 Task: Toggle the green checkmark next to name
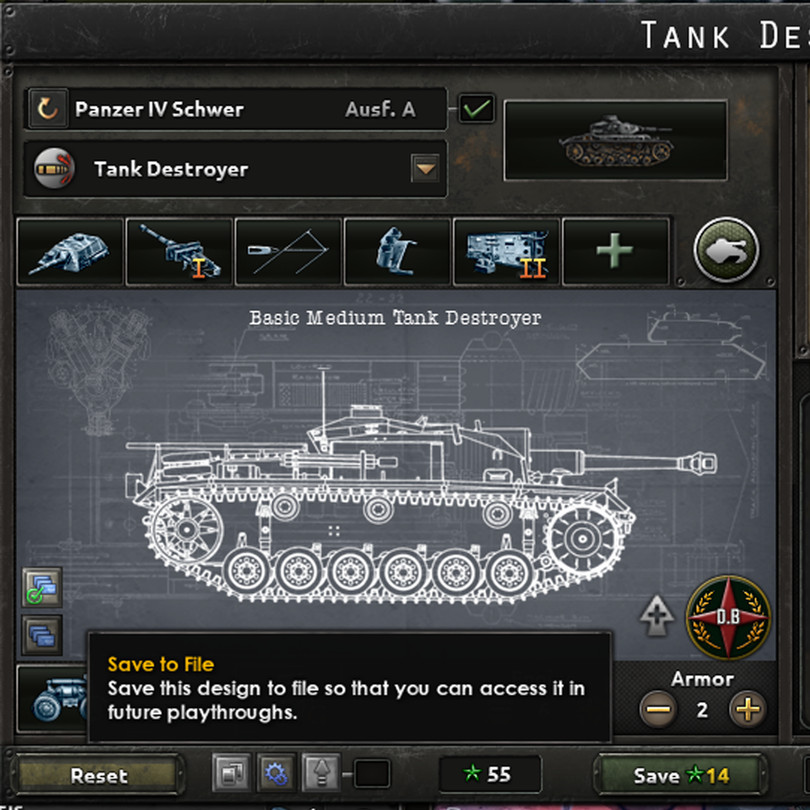[x=476, y=108]
